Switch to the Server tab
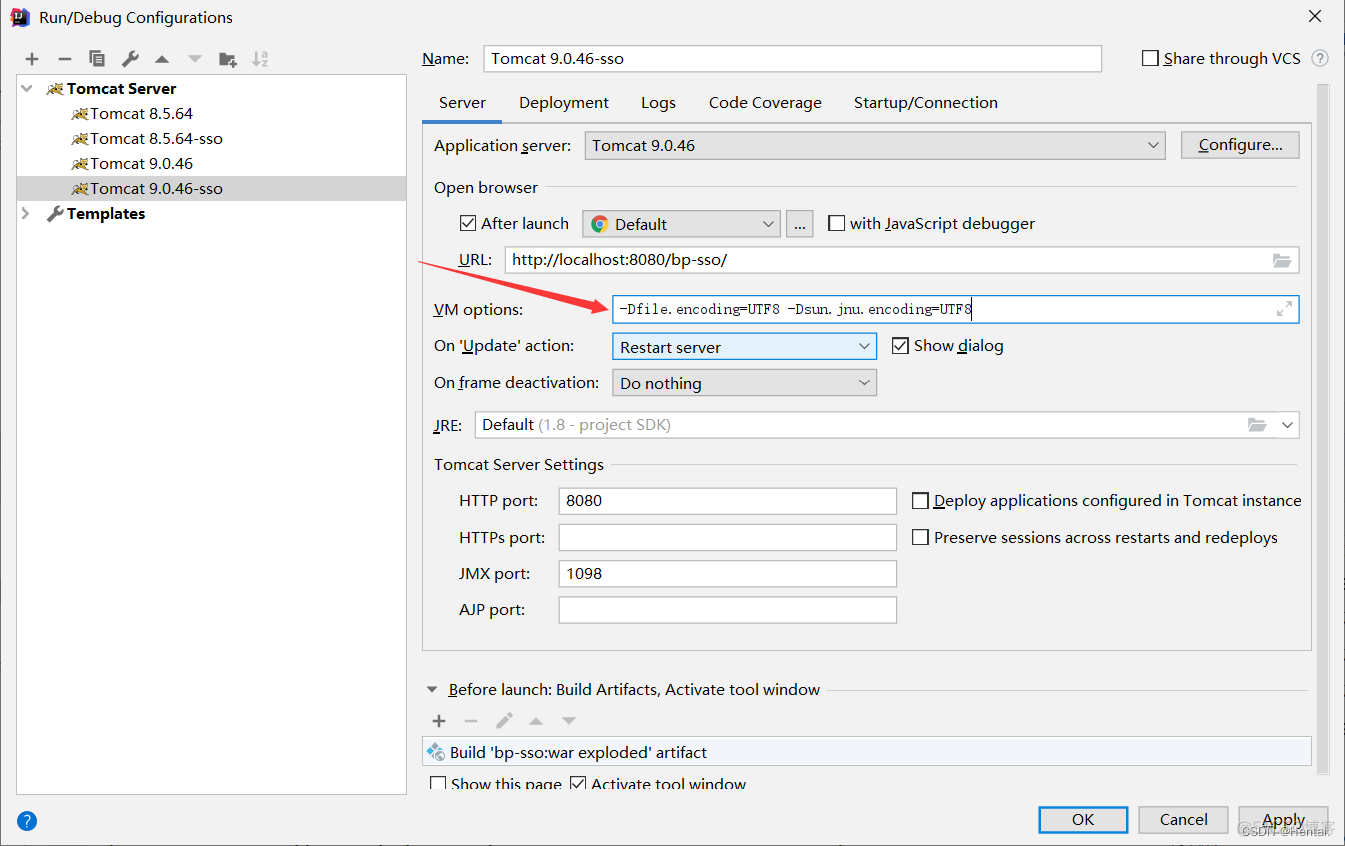The width and height of the screenshot is (1345, 846). [462, 103]
